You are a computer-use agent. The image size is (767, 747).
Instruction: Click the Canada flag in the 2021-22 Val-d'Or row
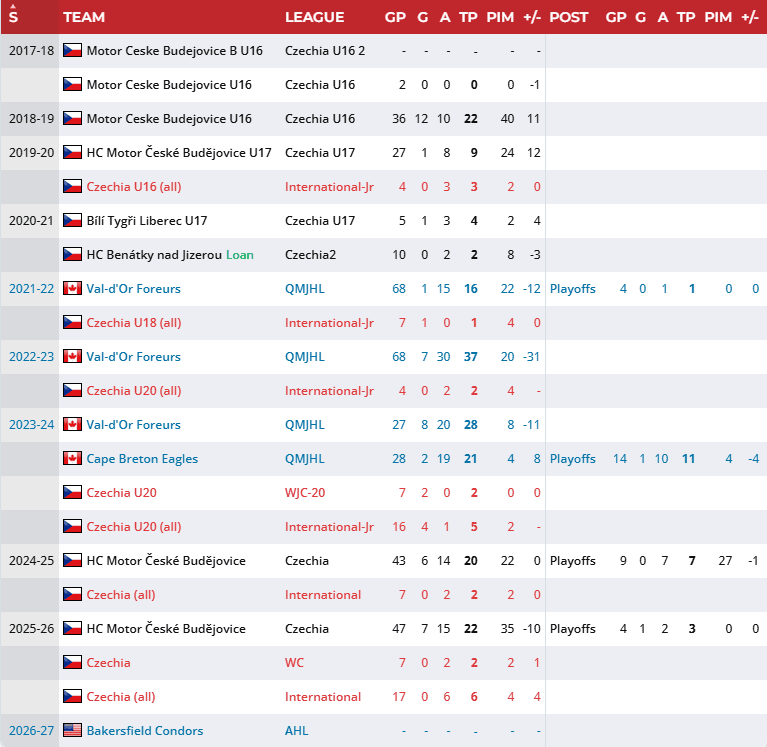click(x=72, y=288)
